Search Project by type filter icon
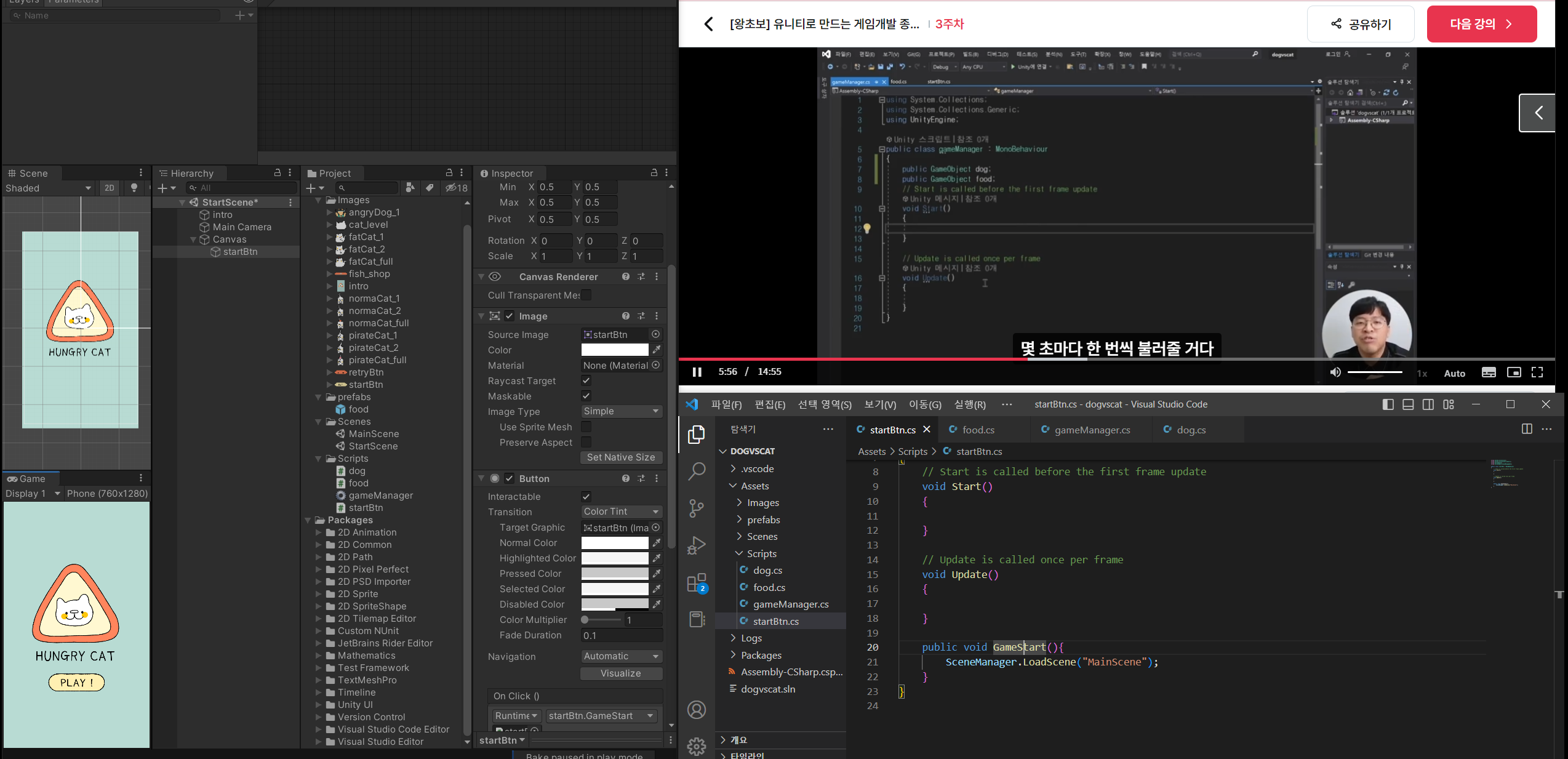 [410, 188]
